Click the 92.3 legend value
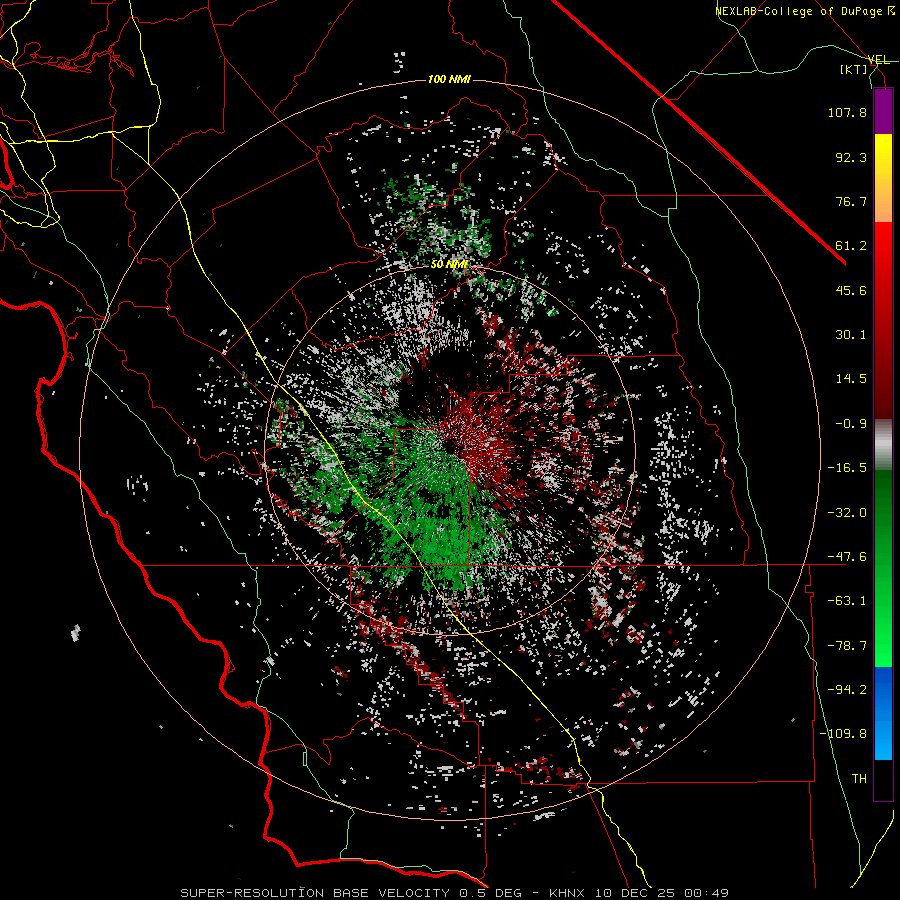This screenshot has height=900, width=900. (x=851, y=157)
